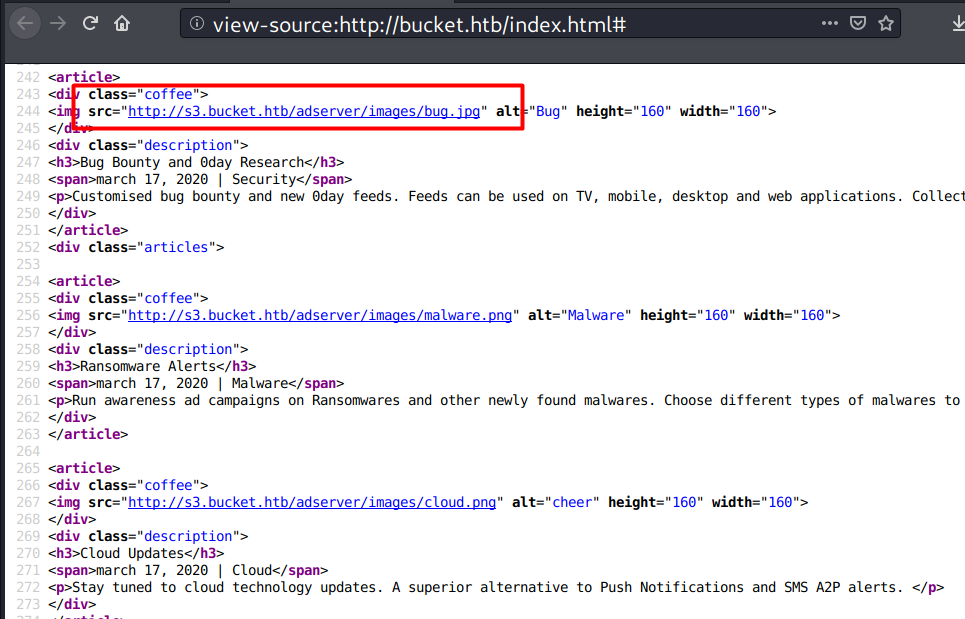Open the cloud.png image link
This screenshot has width=965, height=619.
coord(312,502)
